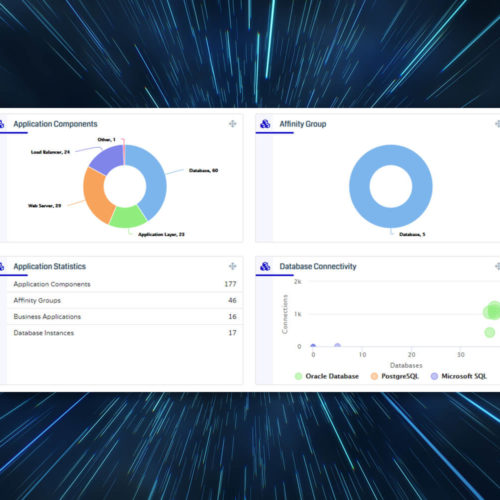Click the 10 x-axis tick label
Image resolution: width=500 pixels, height=500 pixels.
(x=362, y=355)
